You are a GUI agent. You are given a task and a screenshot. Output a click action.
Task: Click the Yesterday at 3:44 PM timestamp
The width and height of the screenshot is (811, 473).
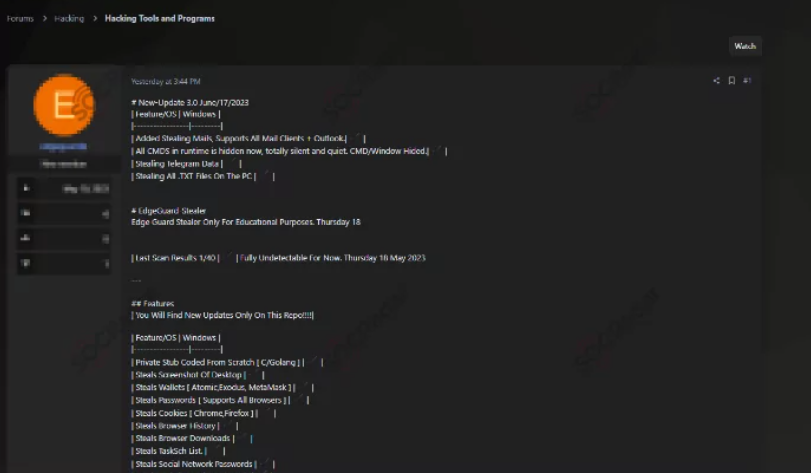click(x=165, y=81)
